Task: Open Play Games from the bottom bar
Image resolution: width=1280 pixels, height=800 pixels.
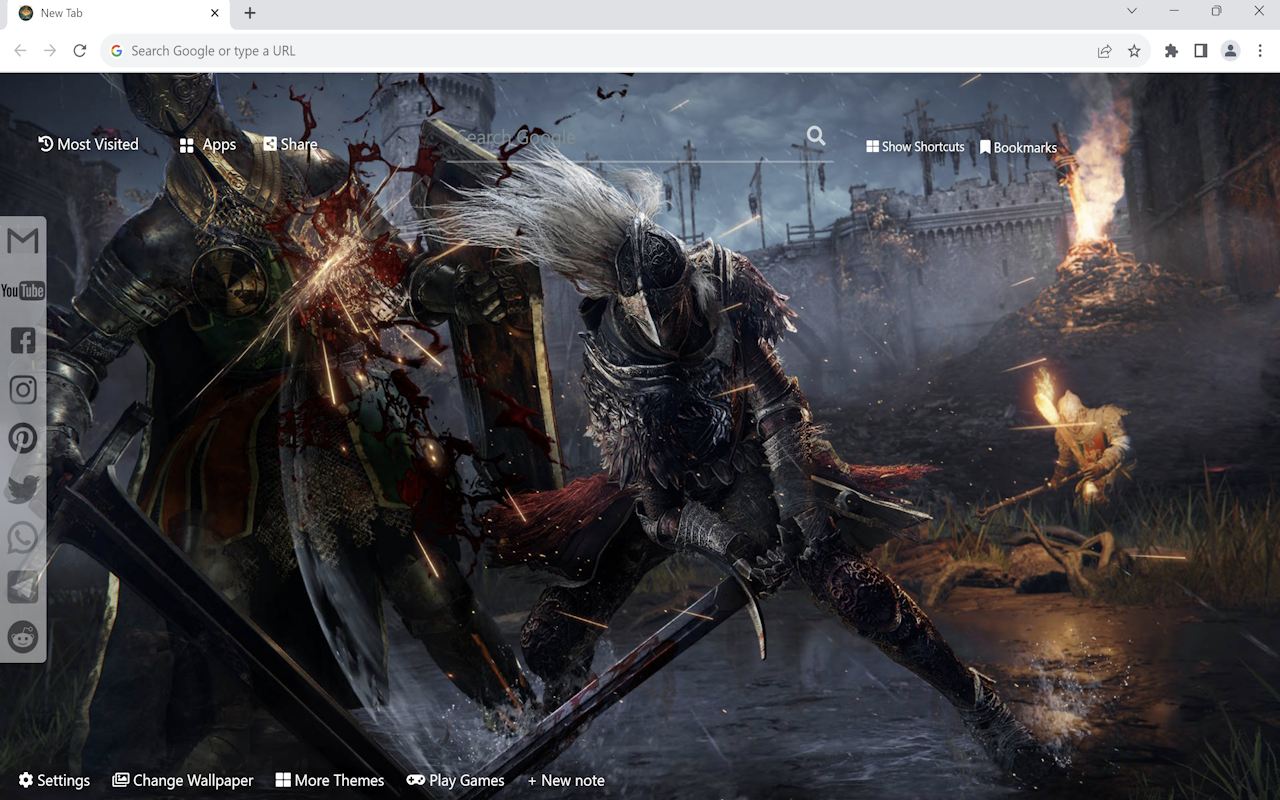Action: click(x=455, y=780)
